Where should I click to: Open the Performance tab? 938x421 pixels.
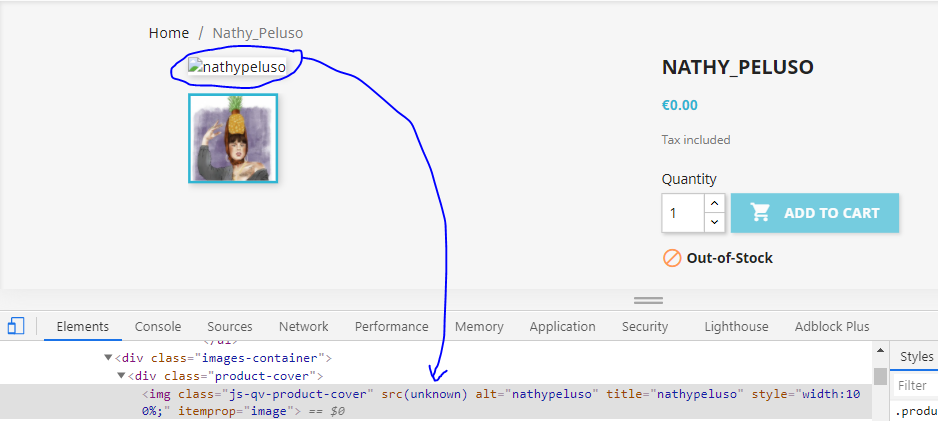(392, 327)
